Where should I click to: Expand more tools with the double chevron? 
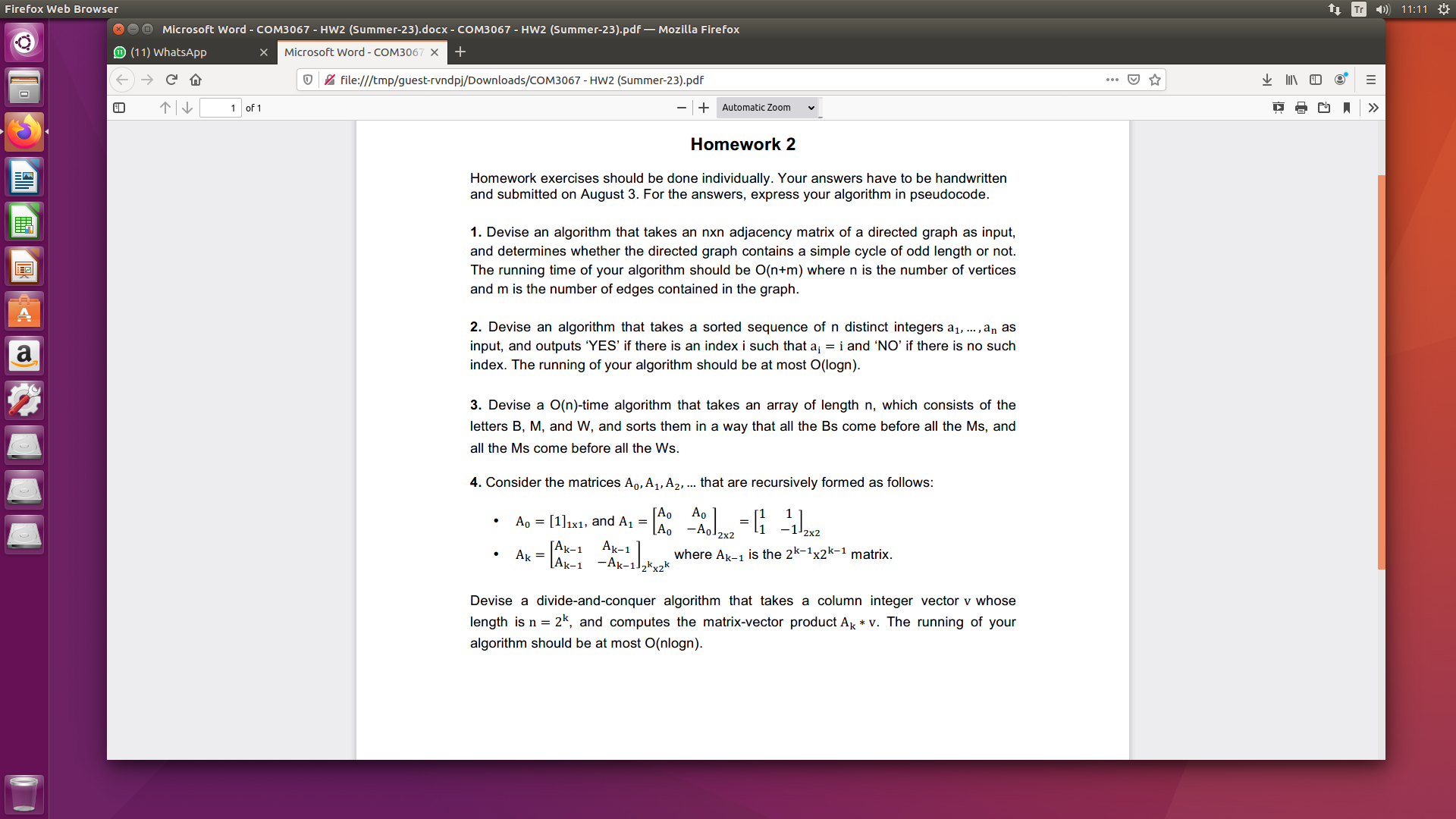point(1373,108)
